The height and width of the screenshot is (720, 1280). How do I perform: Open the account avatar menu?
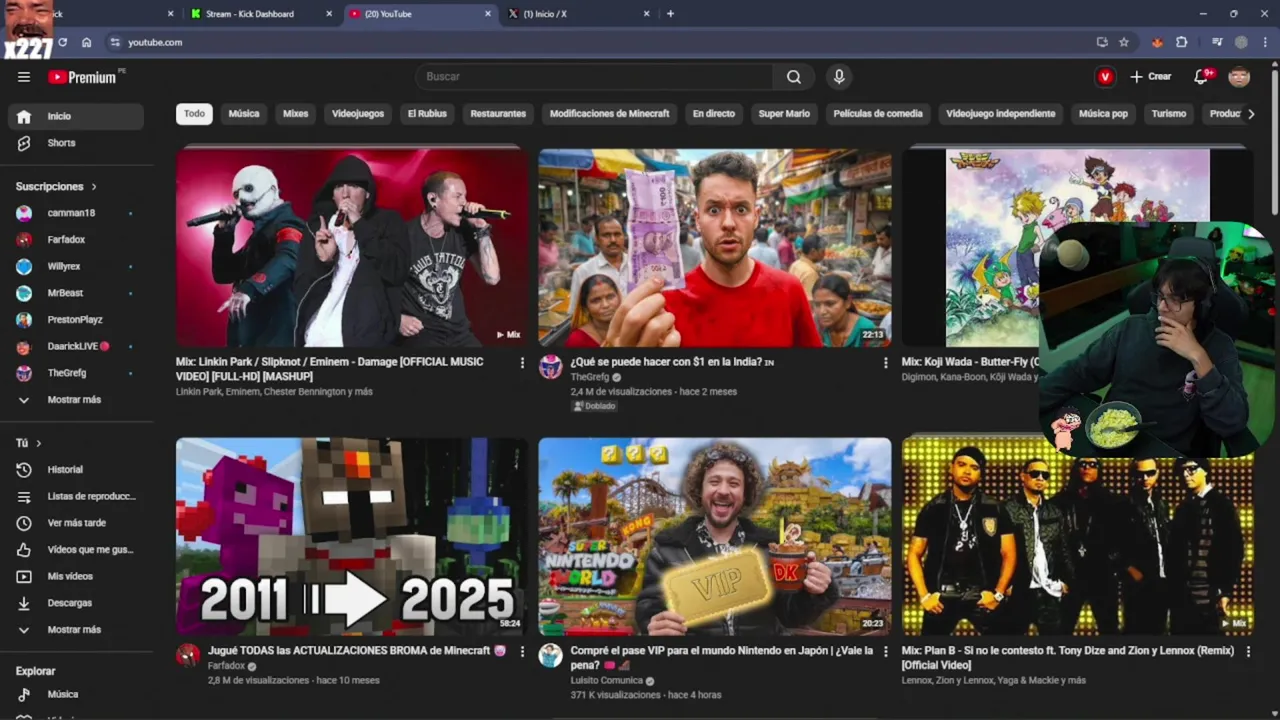(1239, 77)
